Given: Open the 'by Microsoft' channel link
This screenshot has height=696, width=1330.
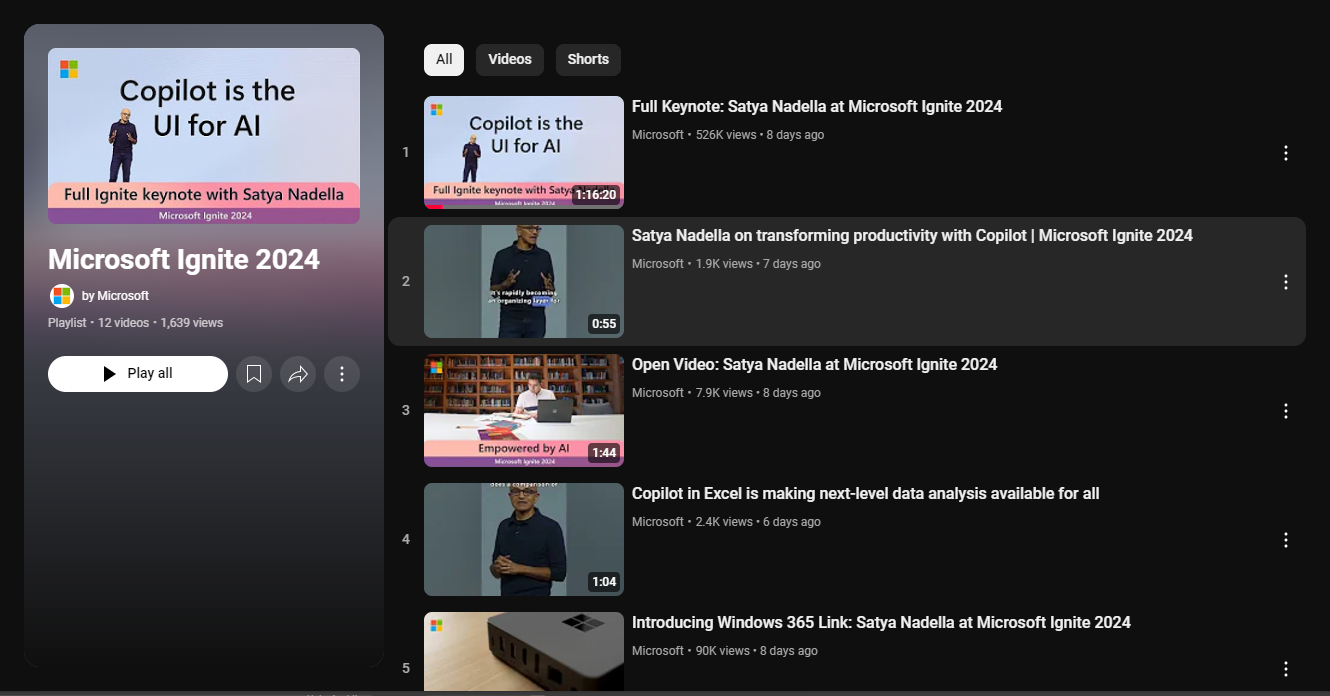Looking at the screenshot, I should click(x=115, y=296).
